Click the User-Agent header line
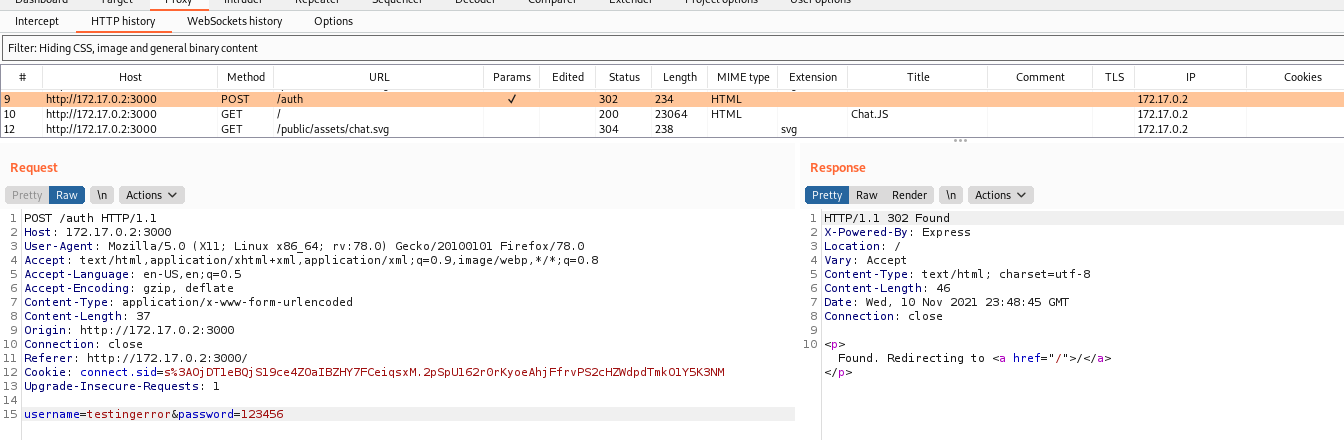 click(x=304, y=246)
